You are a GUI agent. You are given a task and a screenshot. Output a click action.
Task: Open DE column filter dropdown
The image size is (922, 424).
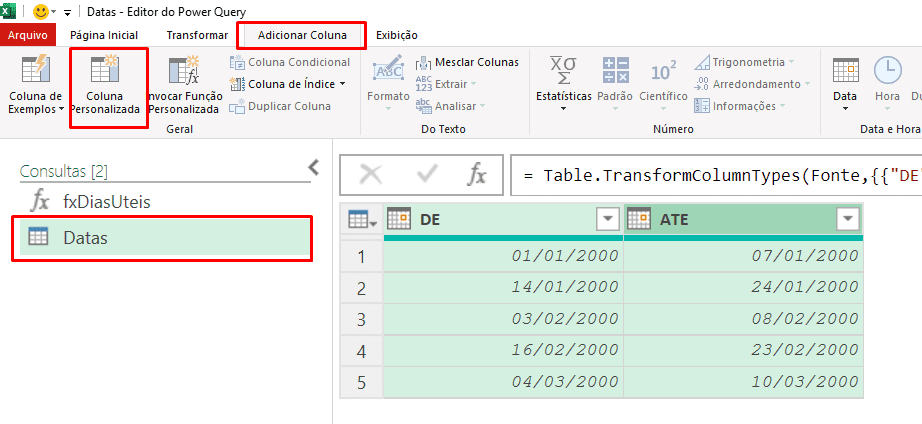pyautogui.click(x=609, y=220)
